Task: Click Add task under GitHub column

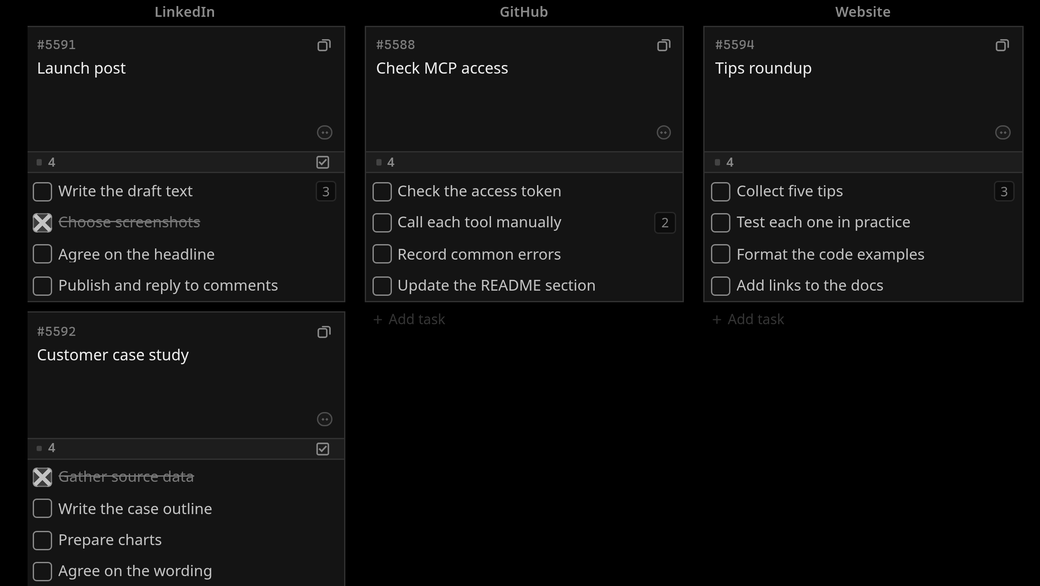Action: [409, 320]
